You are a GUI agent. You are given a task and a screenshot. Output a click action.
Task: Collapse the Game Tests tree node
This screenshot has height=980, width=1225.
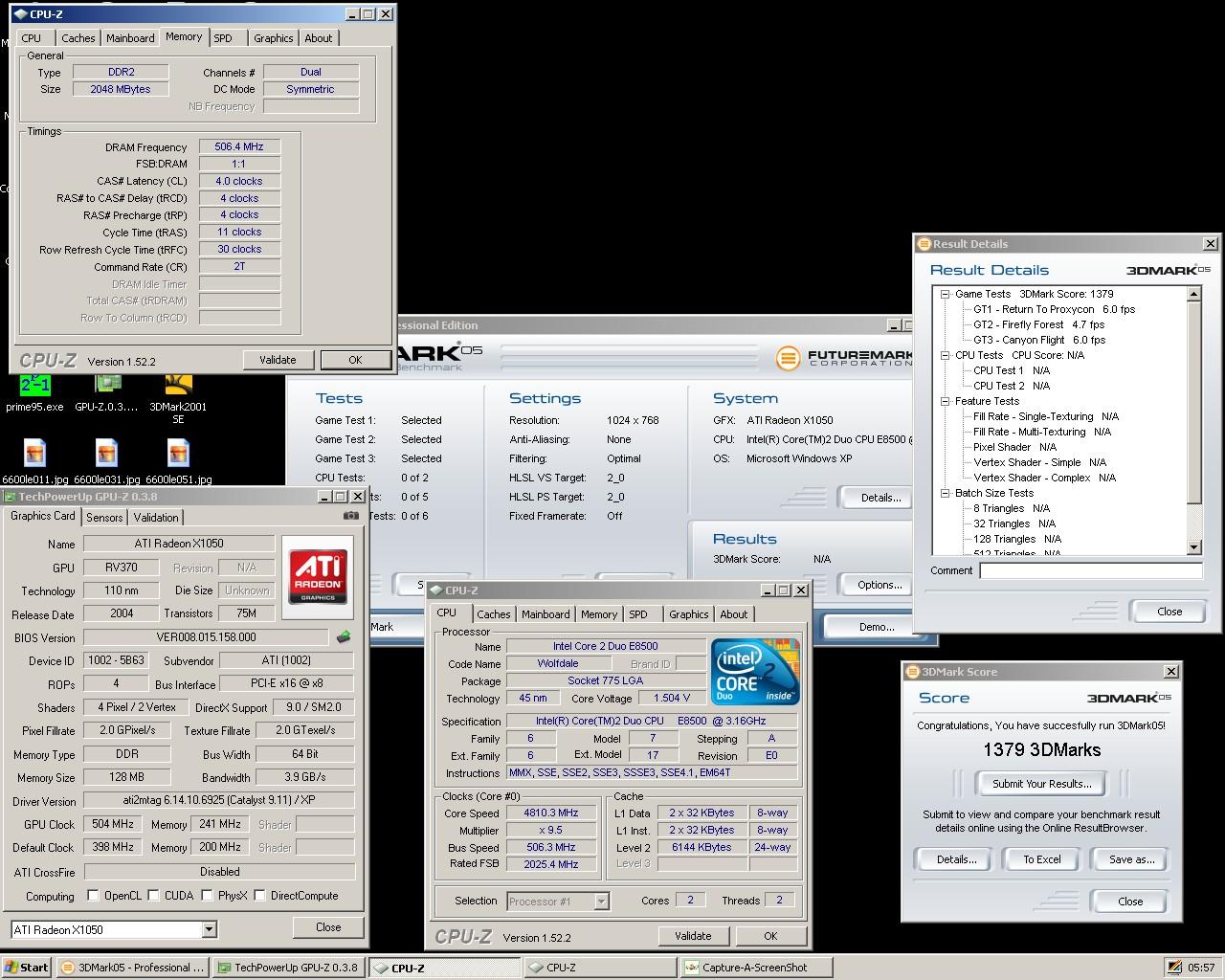(946, 294)
